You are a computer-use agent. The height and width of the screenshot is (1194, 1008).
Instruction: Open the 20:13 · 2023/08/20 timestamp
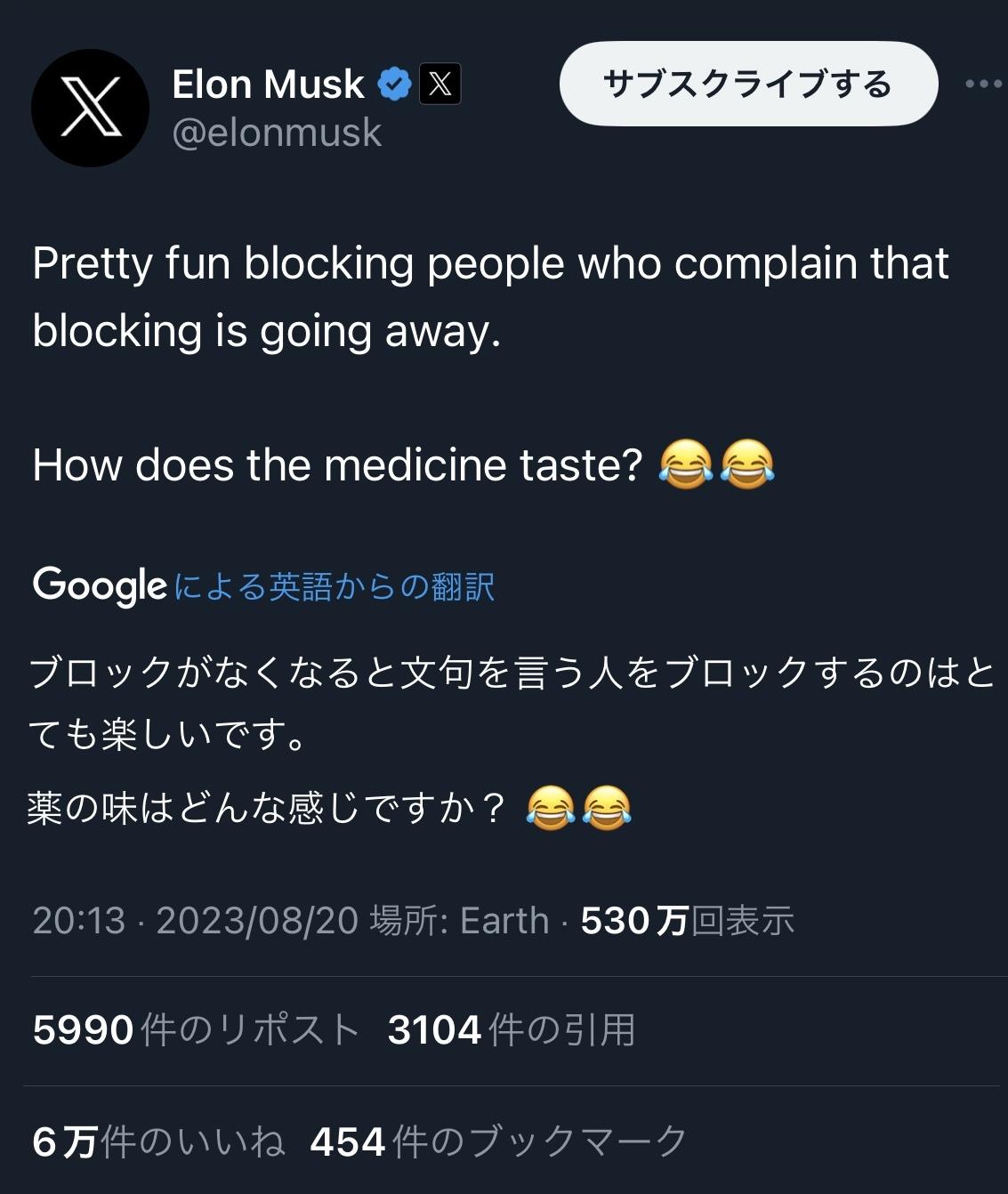pyautogui.click(x=195, y=921)
